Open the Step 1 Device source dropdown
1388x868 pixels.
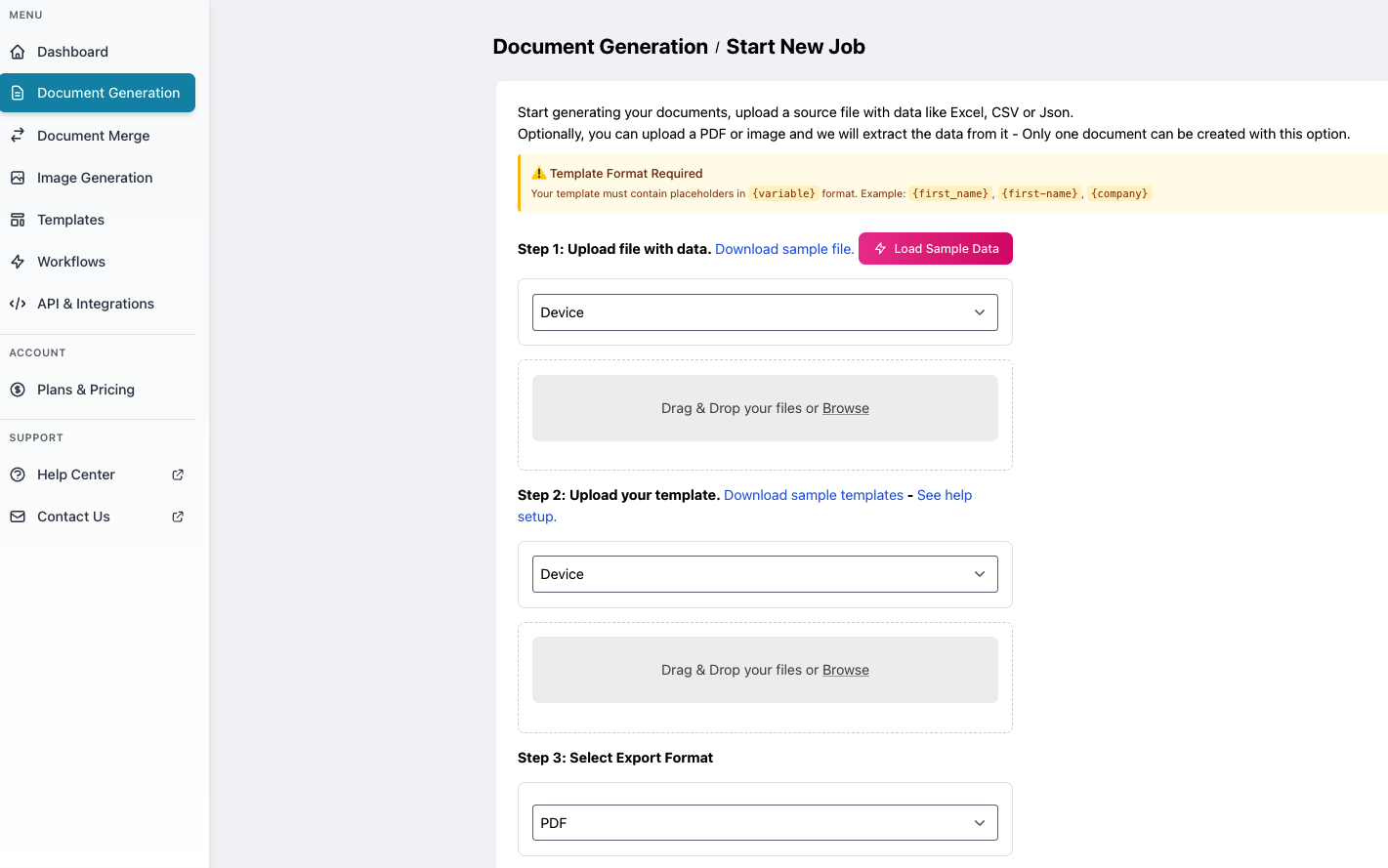(764, 312)
